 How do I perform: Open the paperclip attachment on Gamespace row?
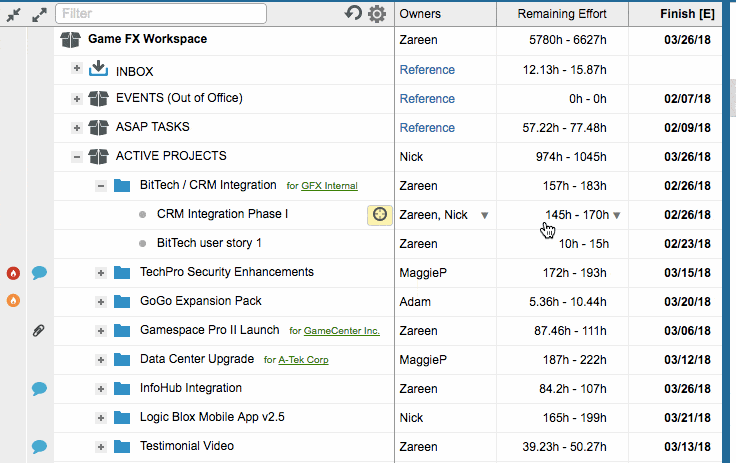tap(38, 331)
